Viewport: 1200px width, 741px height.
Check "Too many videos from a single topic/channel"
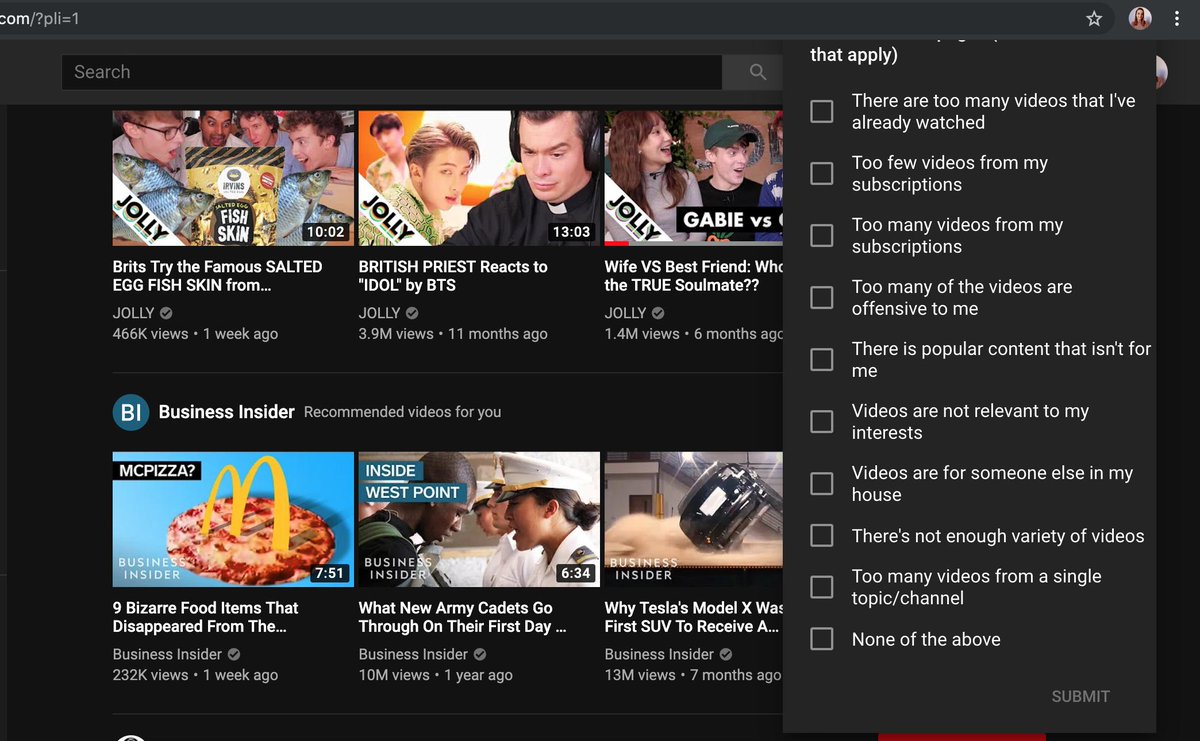(822, 587)
